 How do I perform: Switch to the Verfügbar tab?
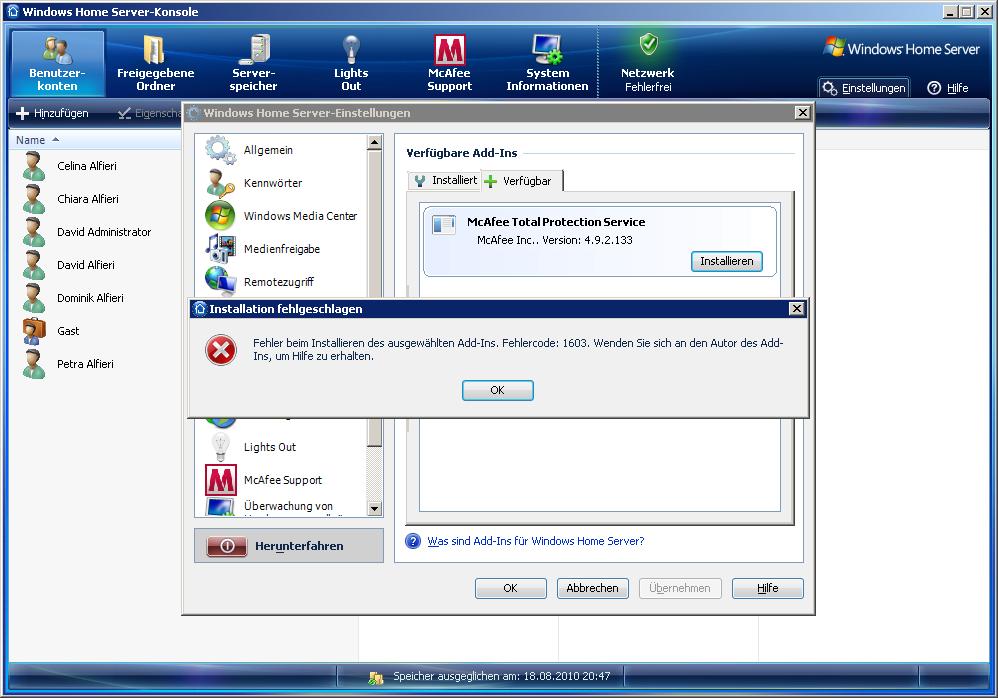click(x=521, y=181)
